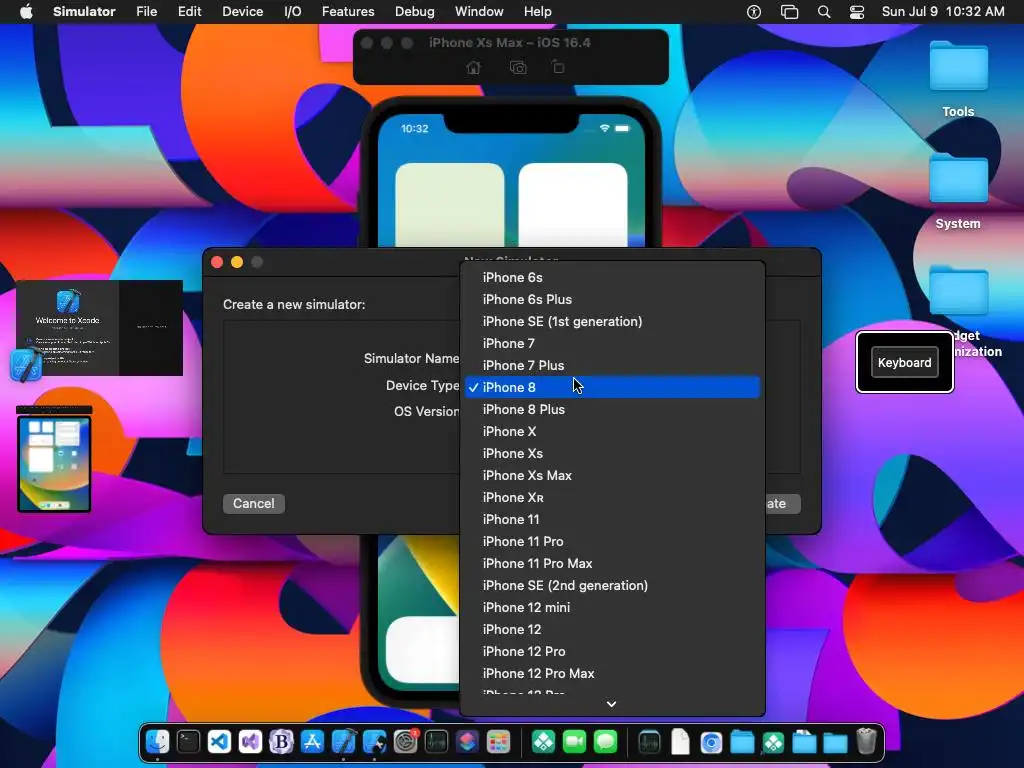This screenshot has width=1024, height=768.
Task: Select iPhone 6s Plus
Action: 612,299
